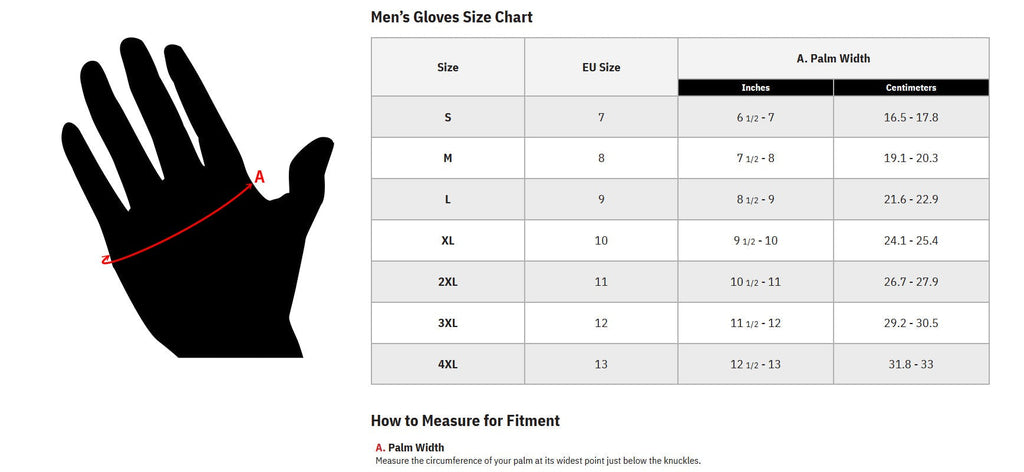Click the 31.8 - 33 centimeters cell
This screenshot has width=1024, height=472.
coord(911,364)
